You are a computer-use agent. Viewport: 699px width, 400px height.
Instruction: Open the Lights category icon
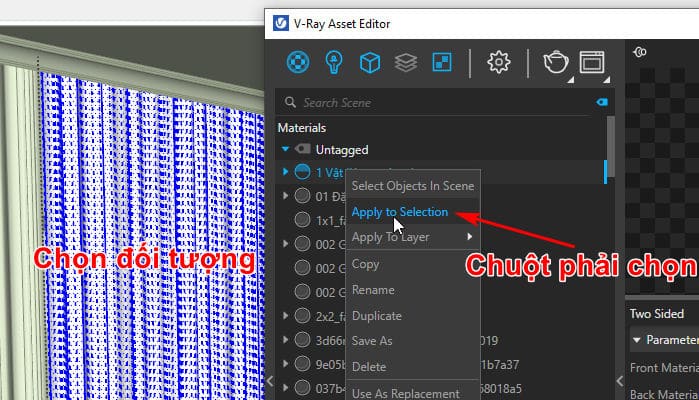[x=332, y=63]
